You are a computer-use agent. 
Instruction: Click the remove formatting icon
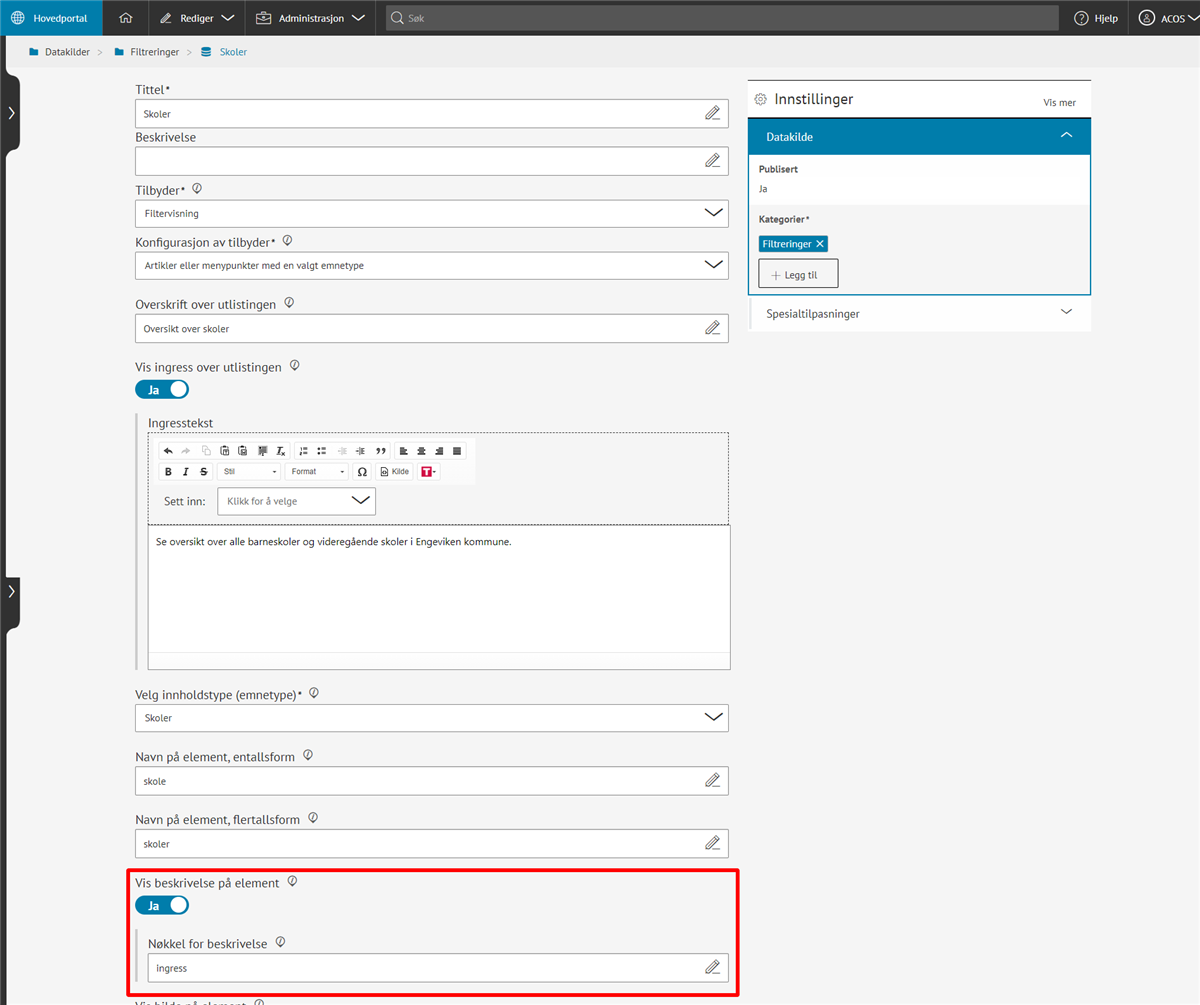[x=281, y=451]
